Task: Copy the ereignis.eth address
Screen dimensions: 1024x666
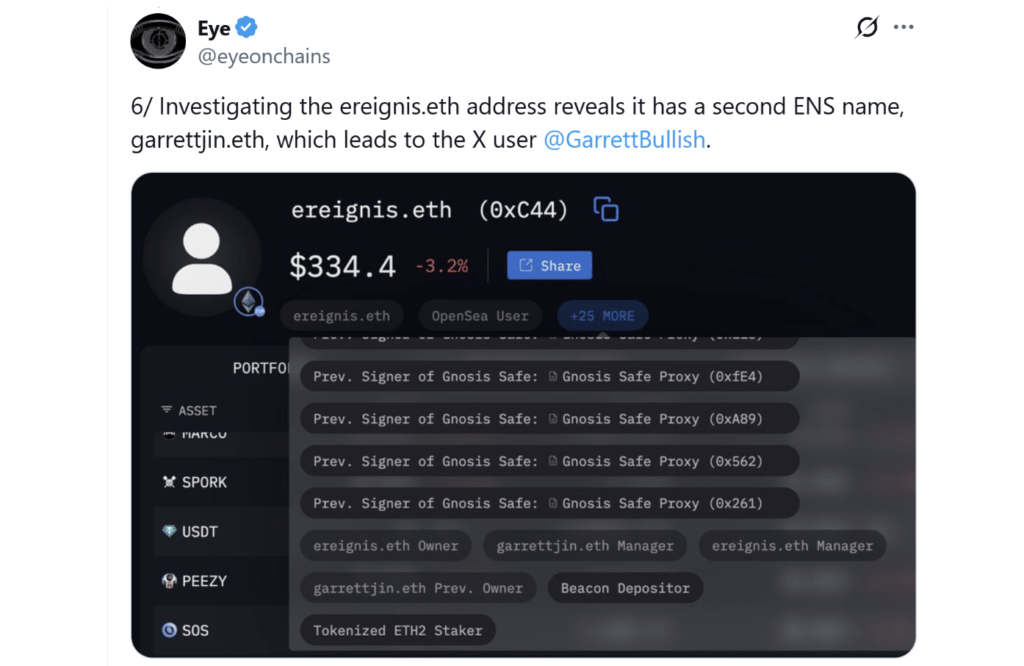Action: pyautogui.click(x=606, y=209)
